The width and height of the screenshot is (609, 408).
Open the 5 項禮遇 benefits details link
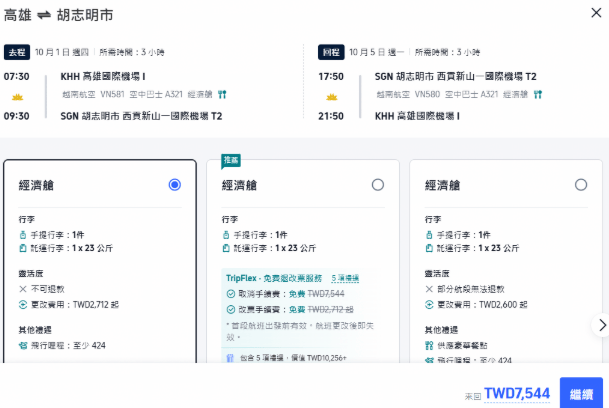(345, 278)
